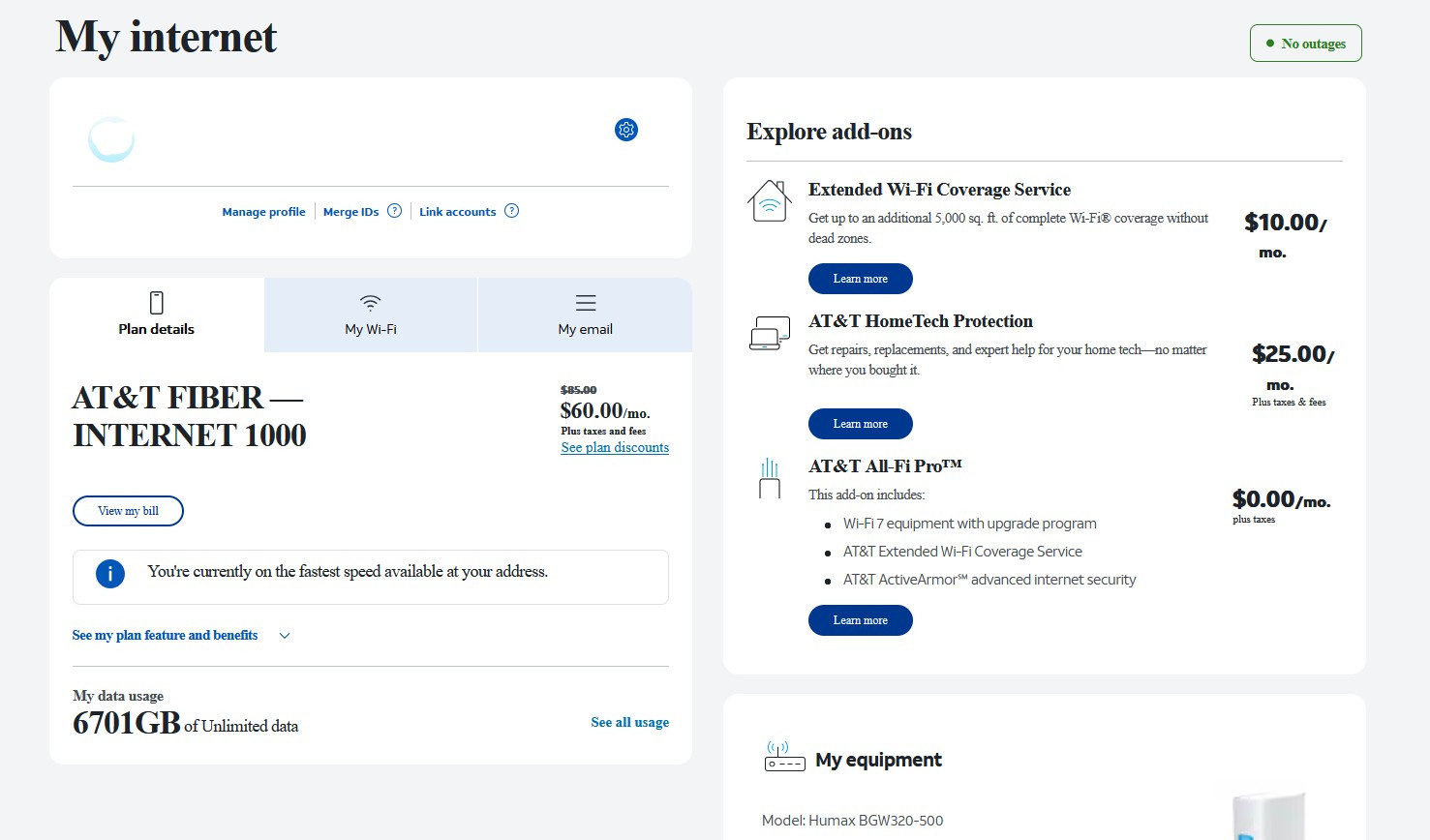The image size is (1430, 840).
Task: Click the See all usage link
Action: click(629, 722)
